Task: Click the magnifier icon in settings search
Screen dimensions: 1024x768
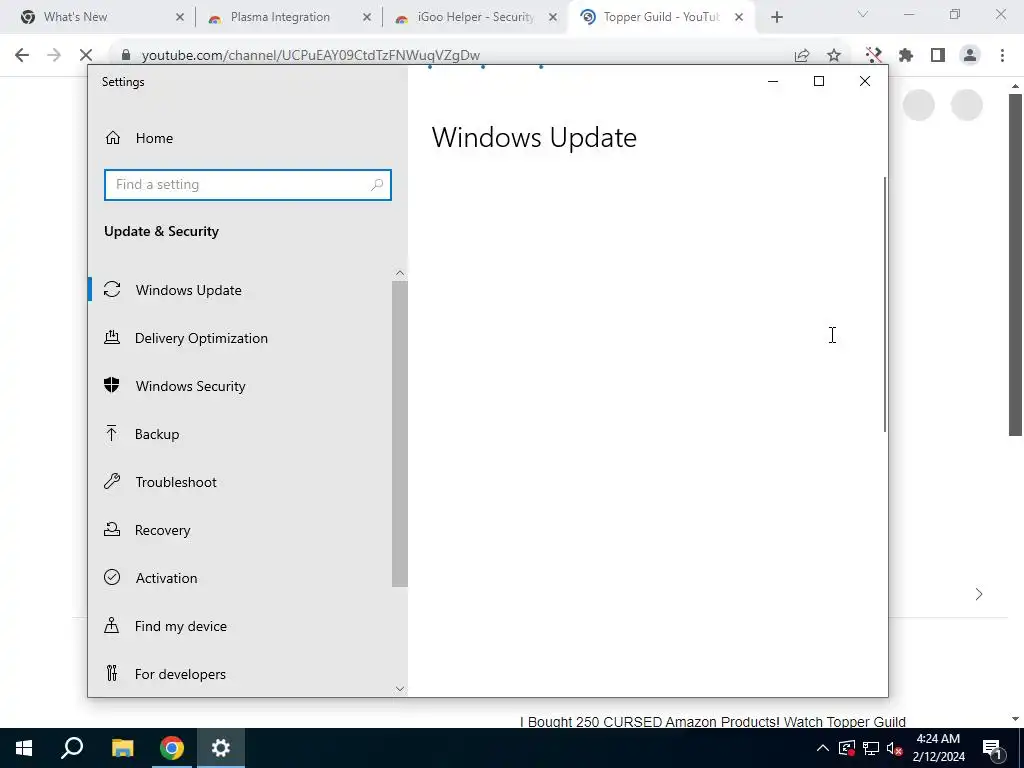Action: click(x=377, y=185)
